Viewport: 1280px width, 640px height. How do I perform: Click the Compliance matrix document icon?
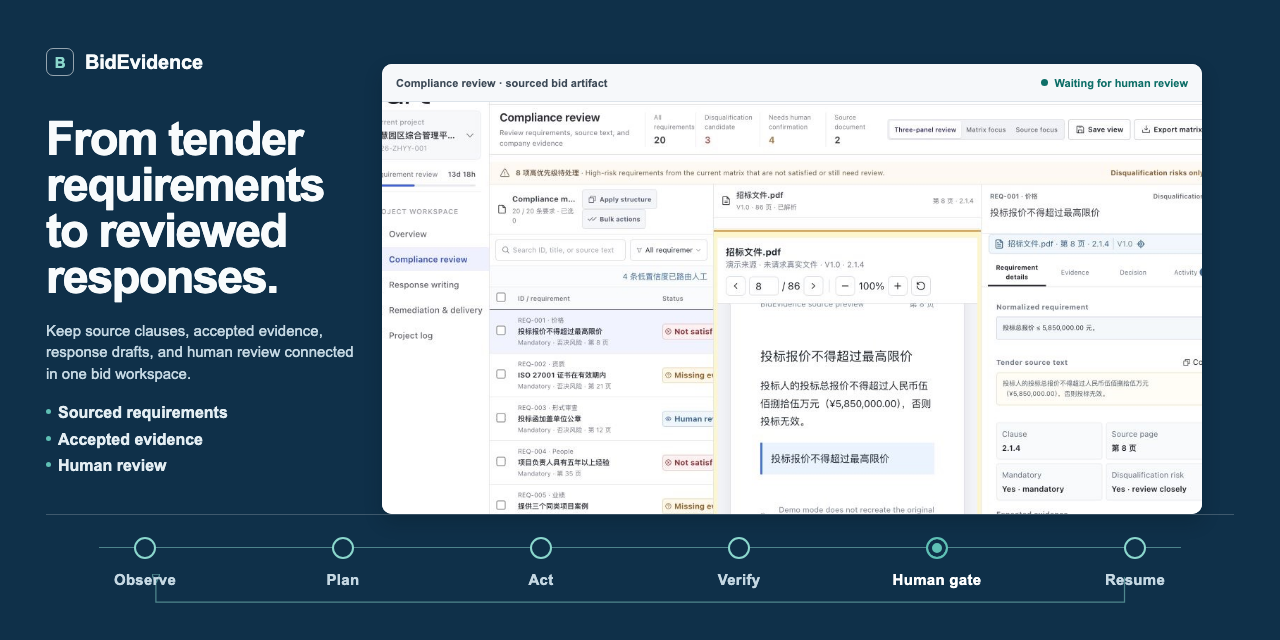click(x=503, y=209)
